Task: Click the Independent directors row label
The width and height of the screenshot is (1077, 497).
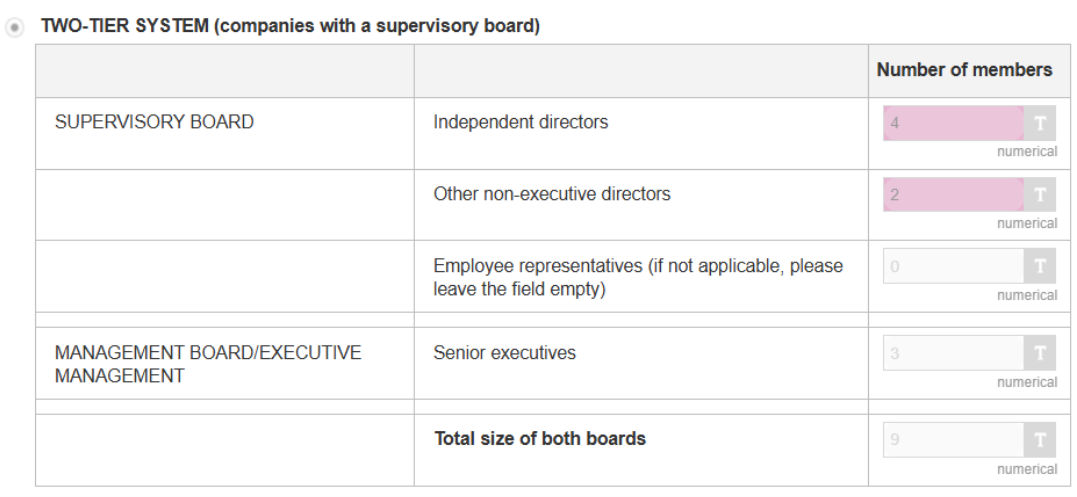Action: [x=520, y=122]
